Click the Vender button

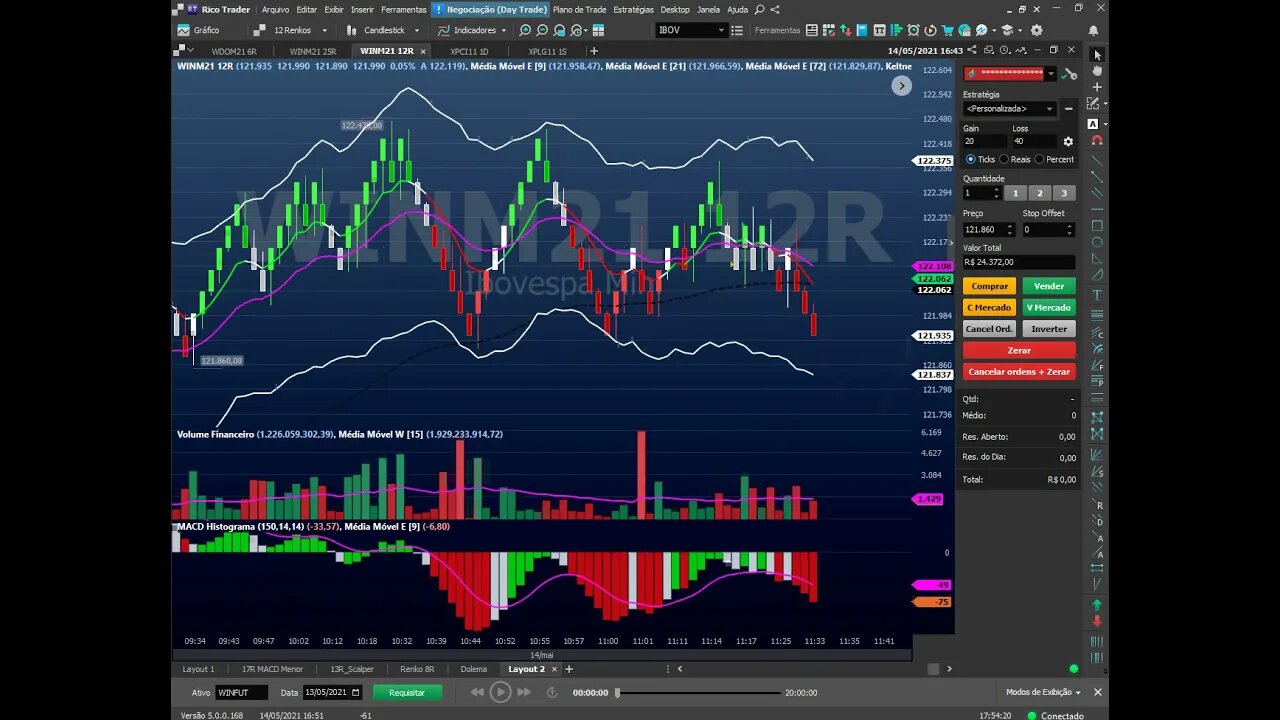coord(1049,286)
